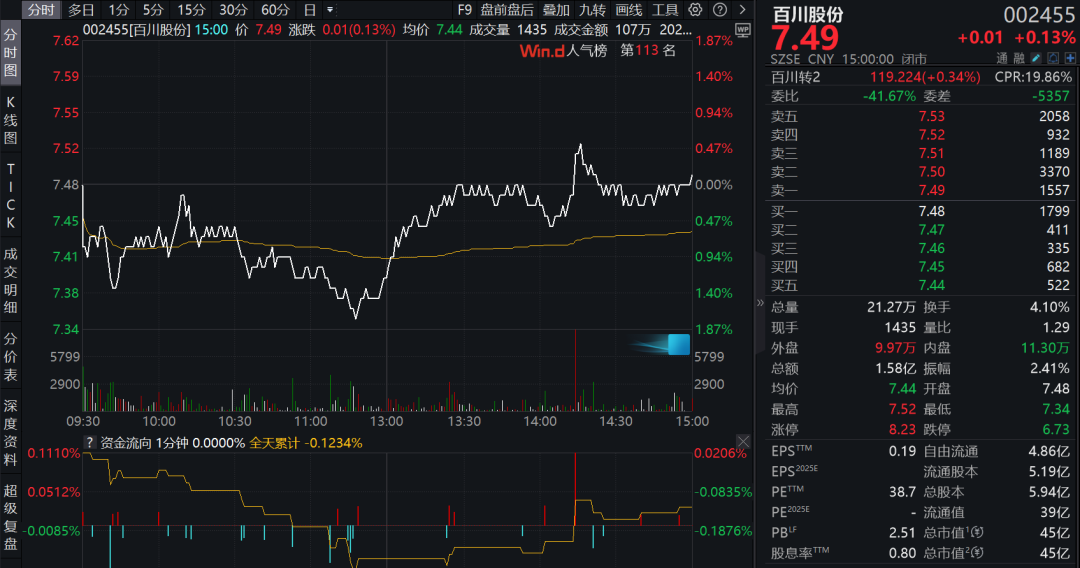
Task: Open TICK view in left sidebar
Action: (x=10, y=196)
